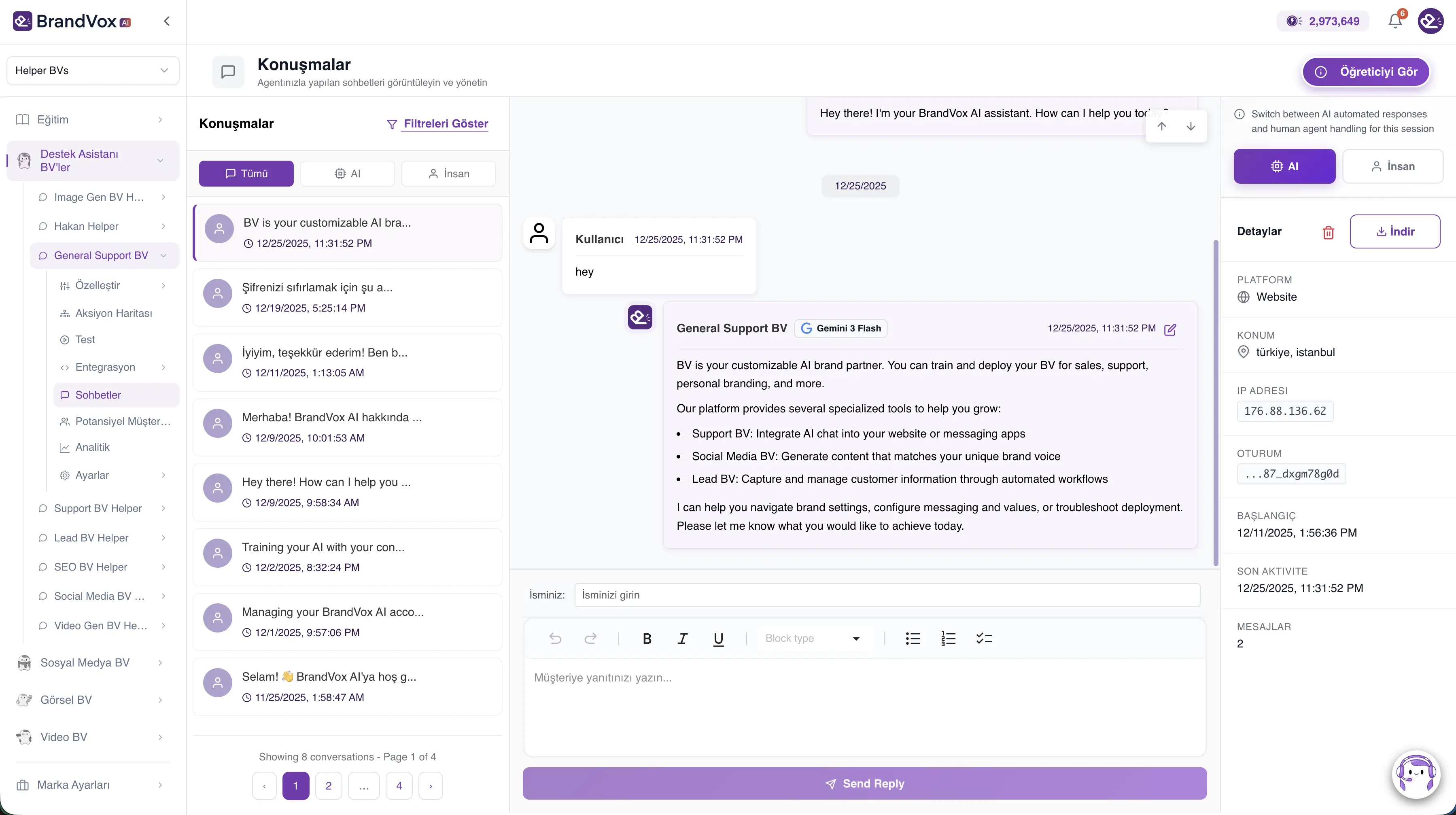Screen dimensions: 1456x815
Task: Open the notifications bell
Action: (x=1395, y=21)
